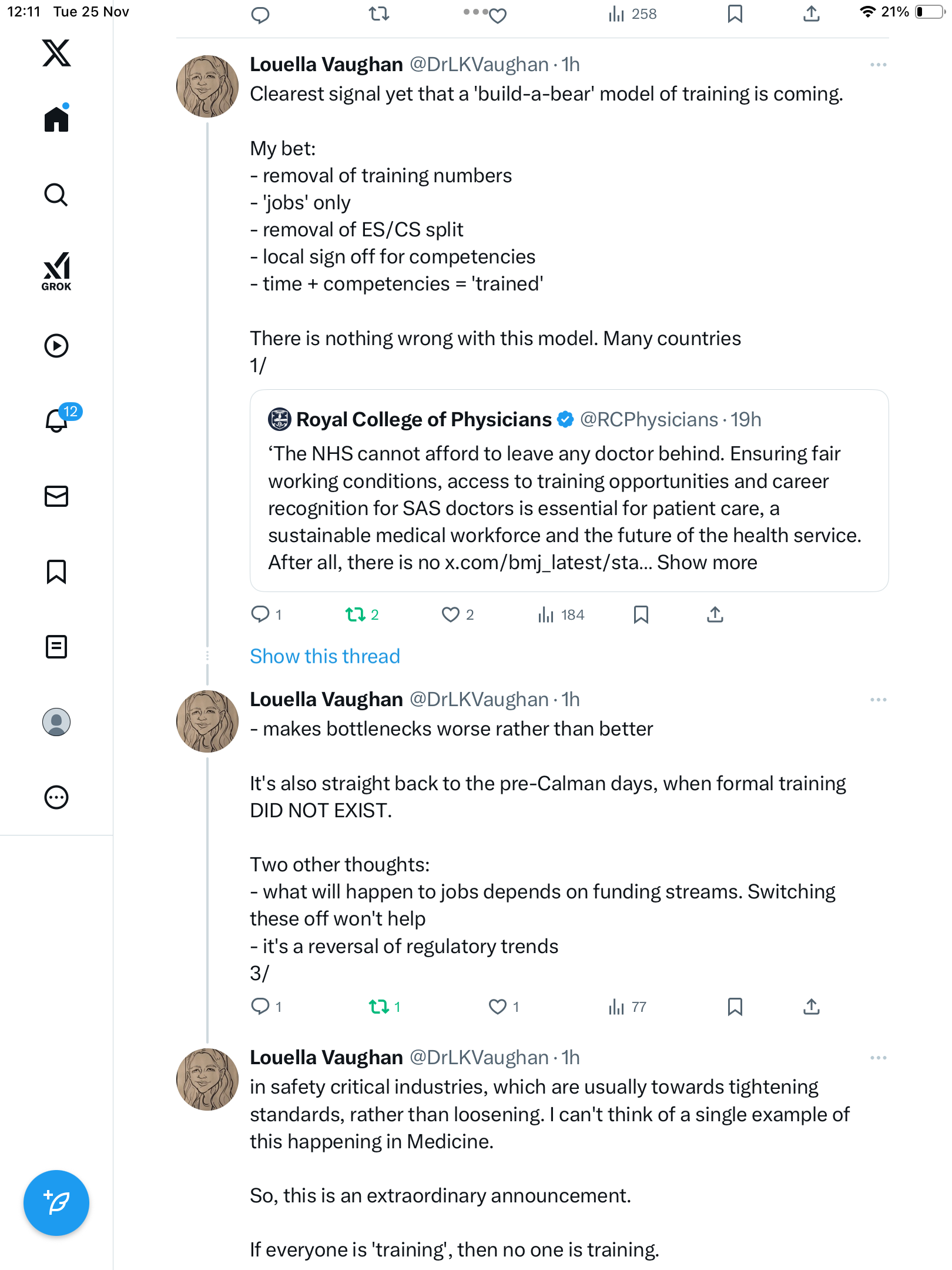This screenshot has height=1270, width=952.
Task: Open direct messages envelope icon
Action: (56, 496)
